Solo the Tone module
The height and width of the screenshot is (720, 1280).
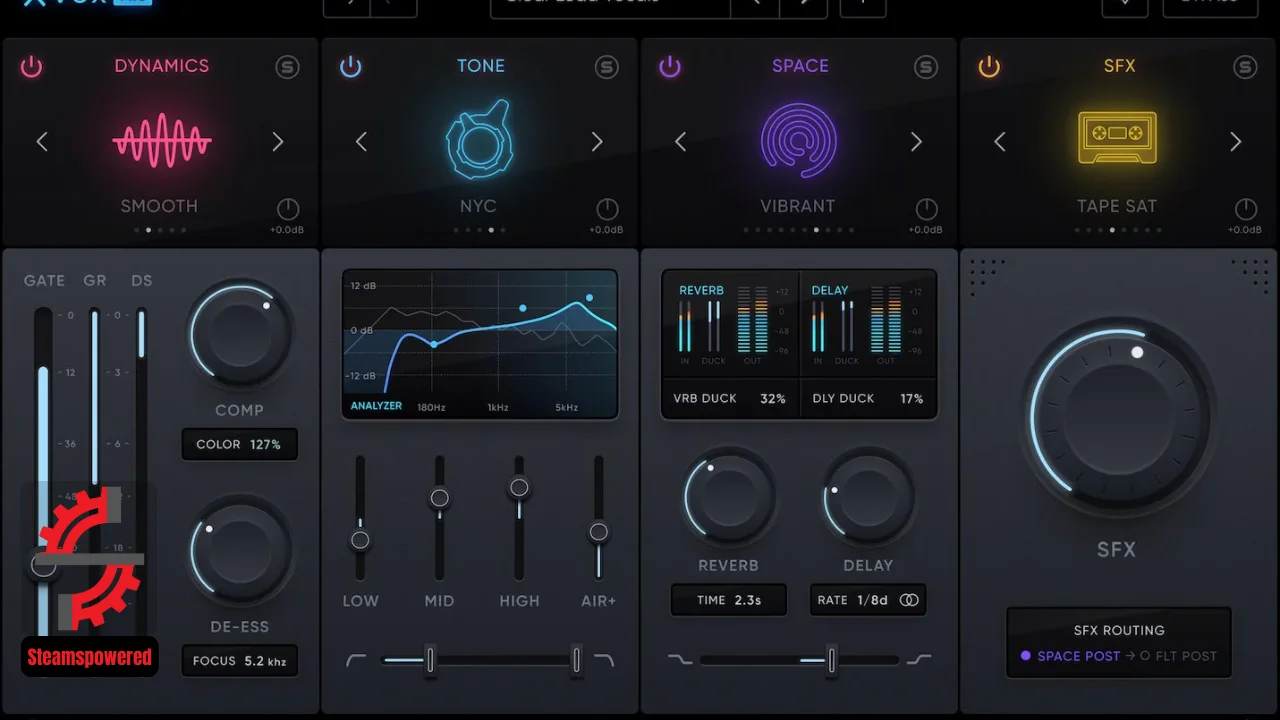pyautogui.click(x=607, y=67)
